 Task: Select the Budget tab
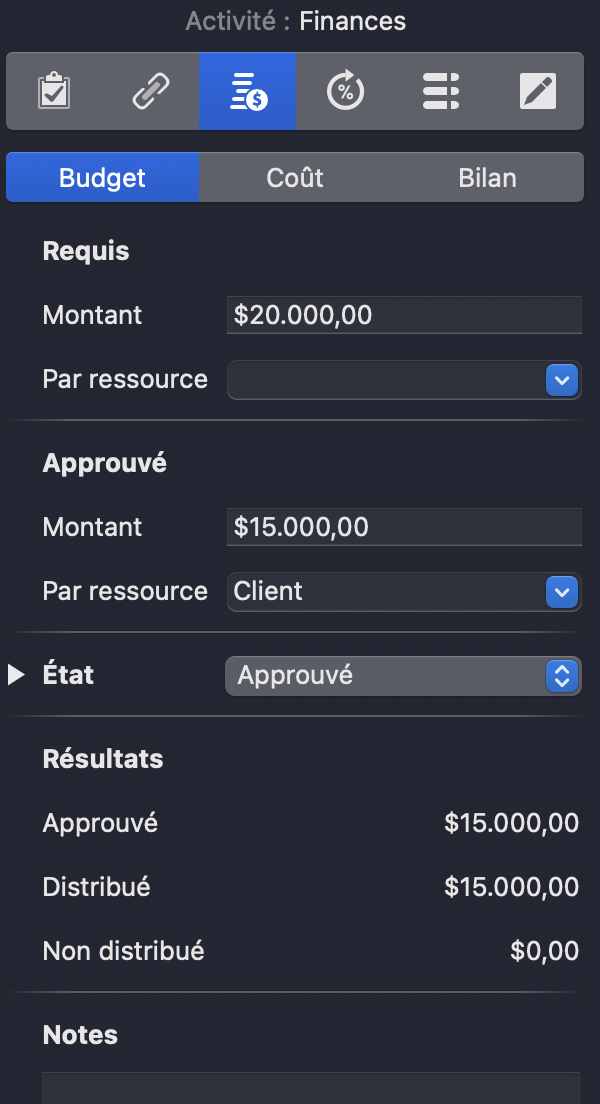[102, 177]
